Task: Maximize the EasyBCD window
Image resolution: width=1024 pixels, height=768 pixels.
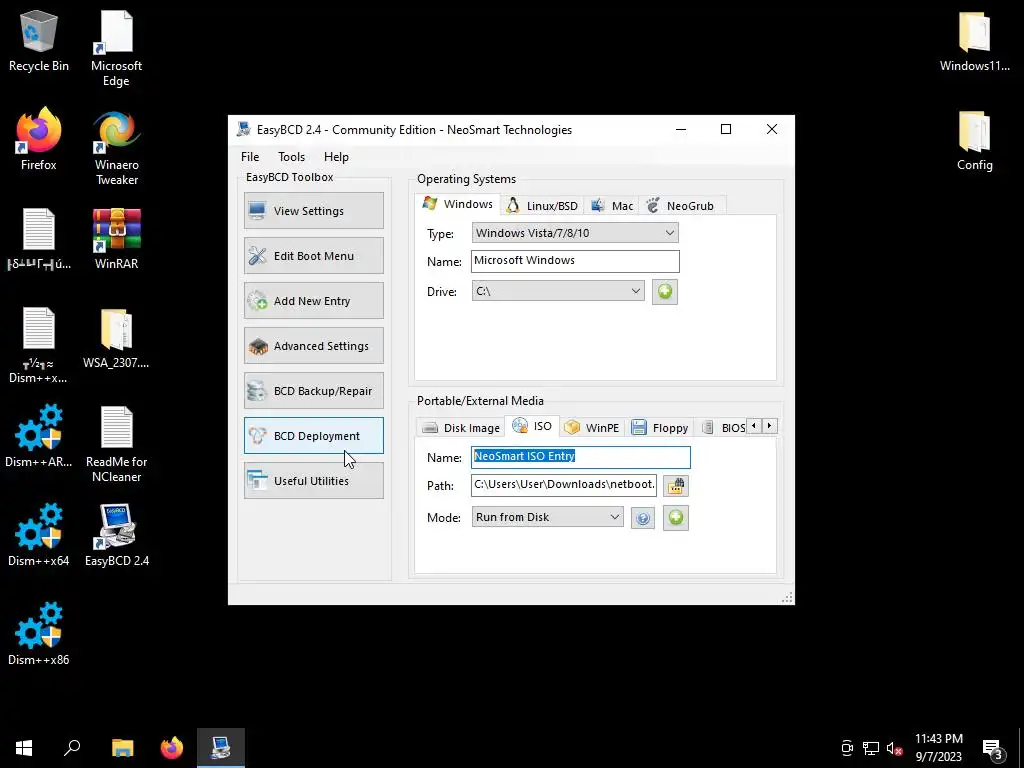Action: tap(726, 129)
